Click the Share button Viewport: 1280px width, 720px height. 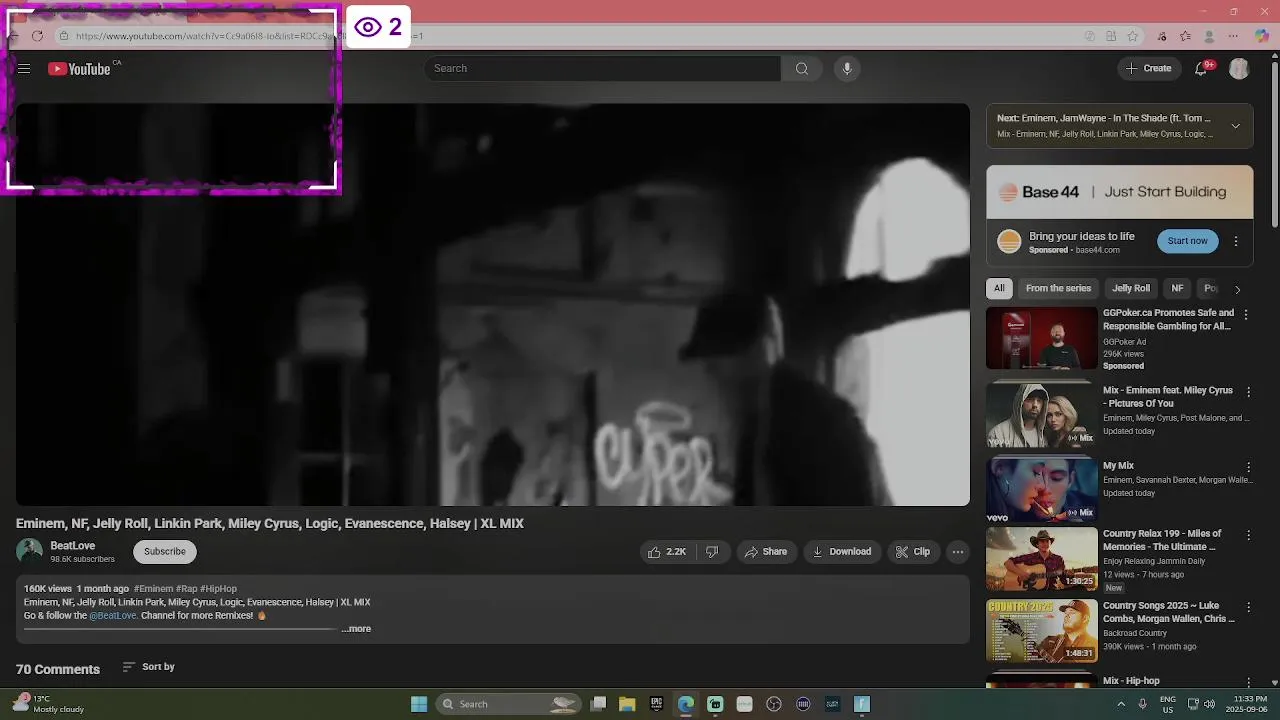(x=765, y=552)
